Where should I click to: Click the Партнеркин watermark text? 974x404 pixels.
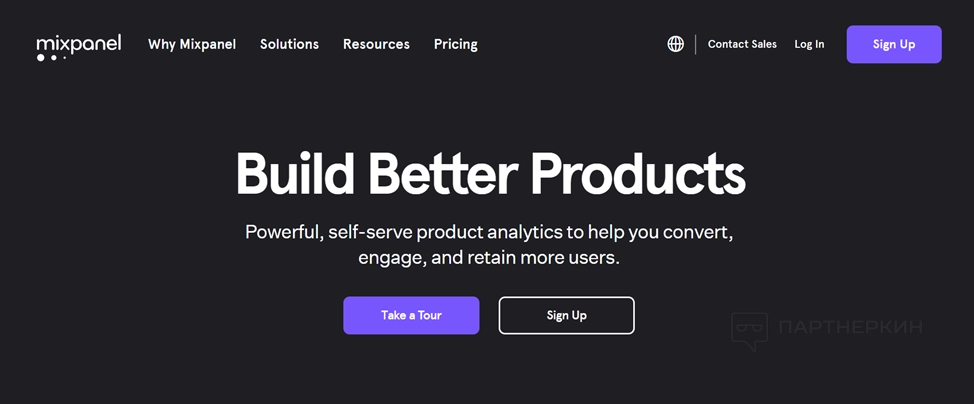(x=850, y=327)
